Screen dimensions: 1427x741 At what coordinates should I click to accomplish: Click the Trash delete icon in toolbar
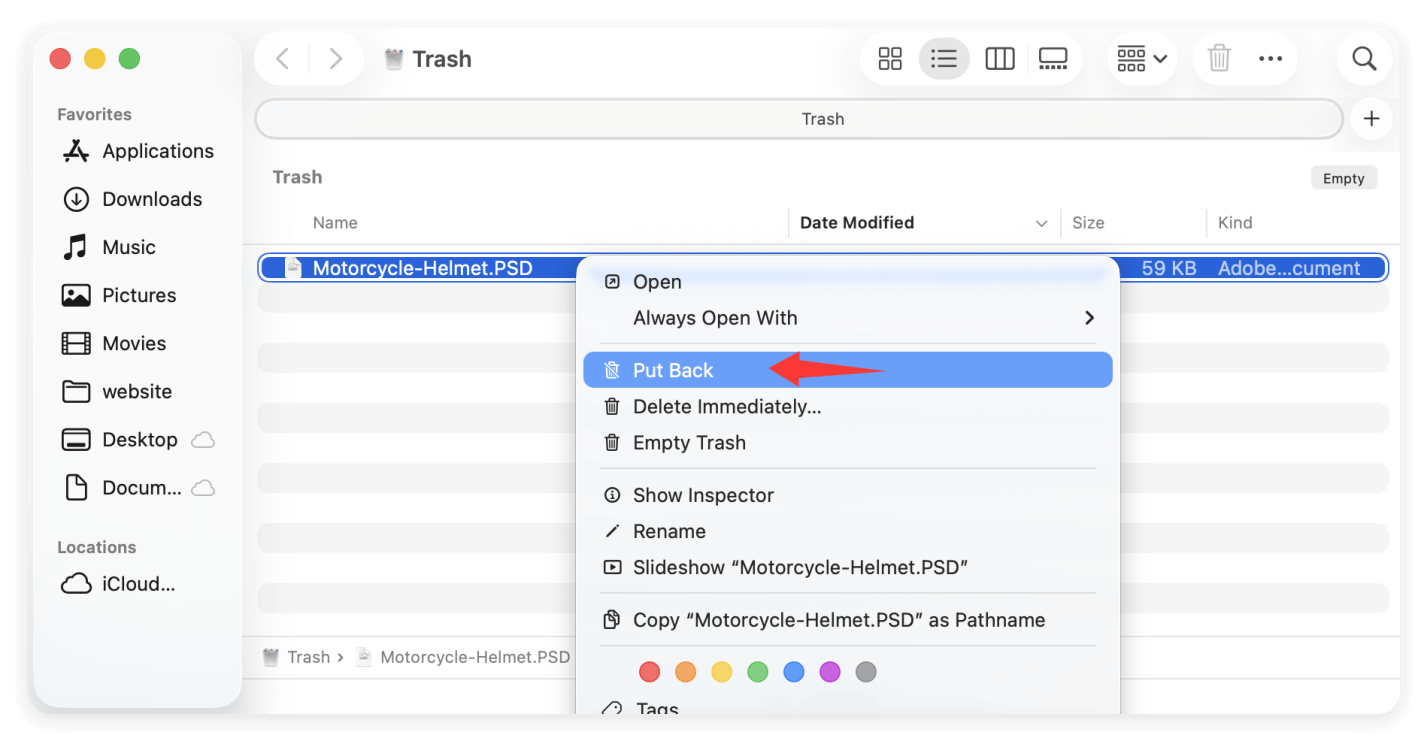(x=1218, y=58)
